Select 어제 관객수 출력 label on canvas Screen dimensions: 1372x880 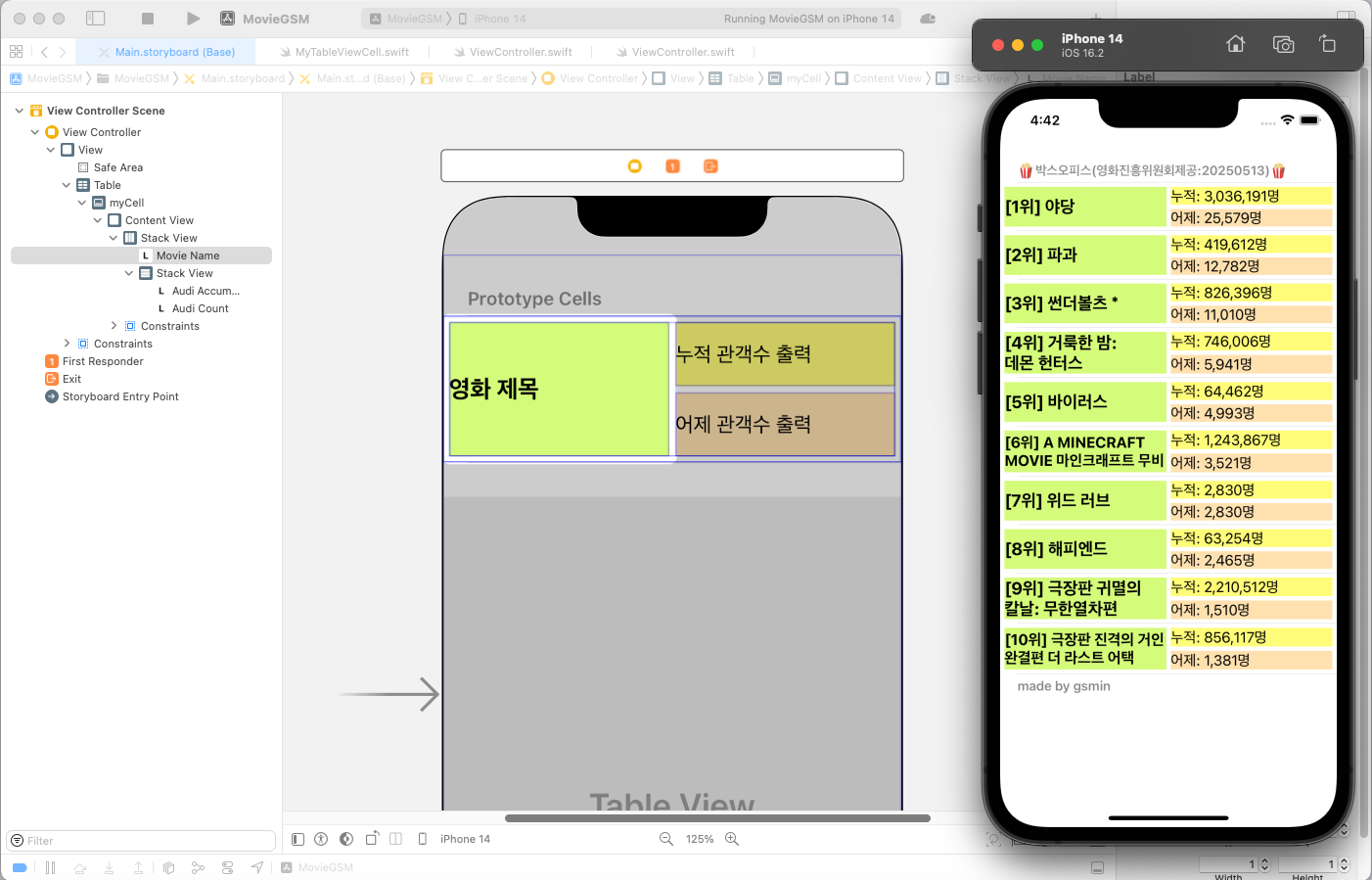point(785,424)
